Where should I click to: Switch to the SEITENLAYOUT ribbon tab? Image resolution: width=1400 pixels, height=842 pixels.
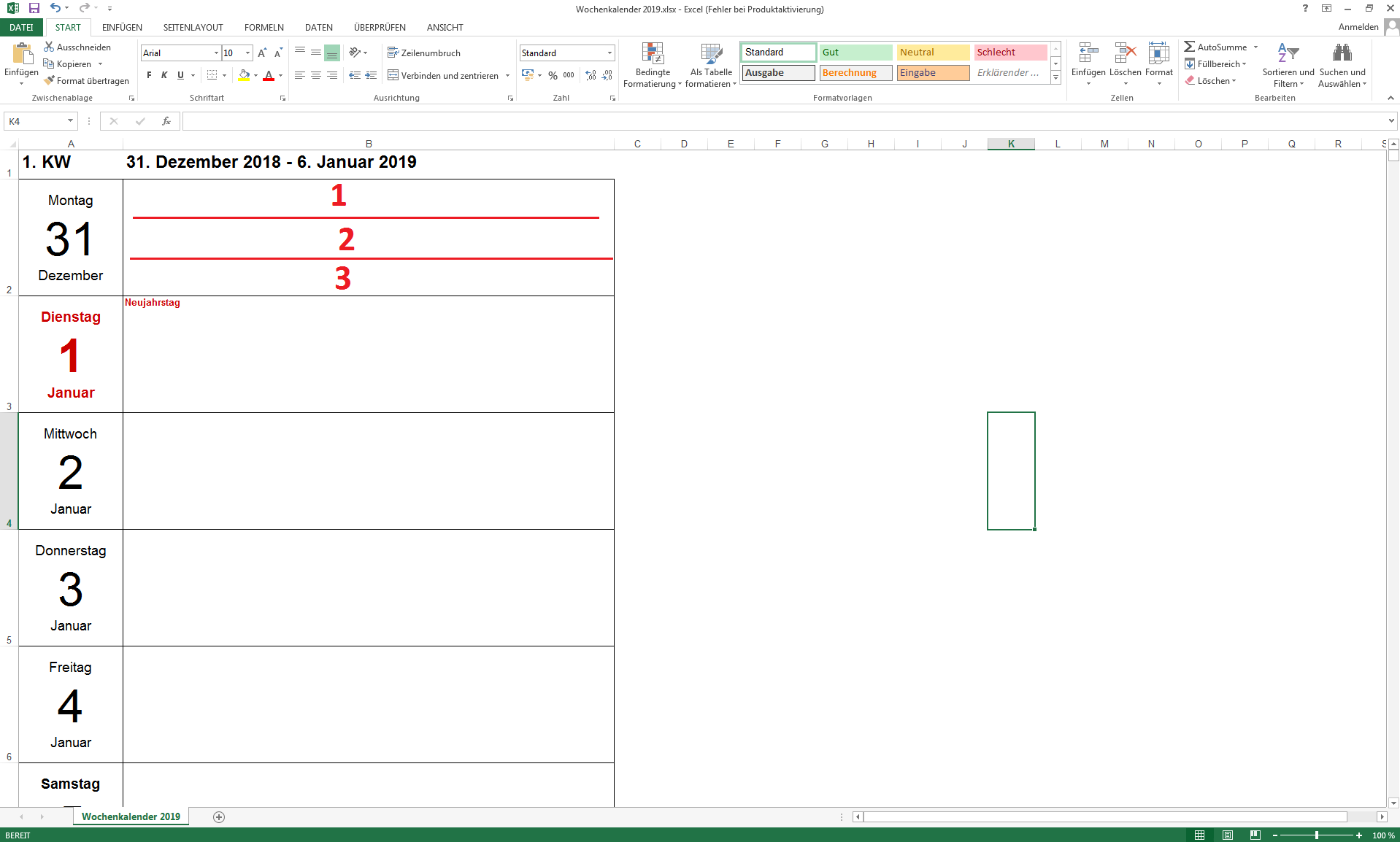click(193, 27)
